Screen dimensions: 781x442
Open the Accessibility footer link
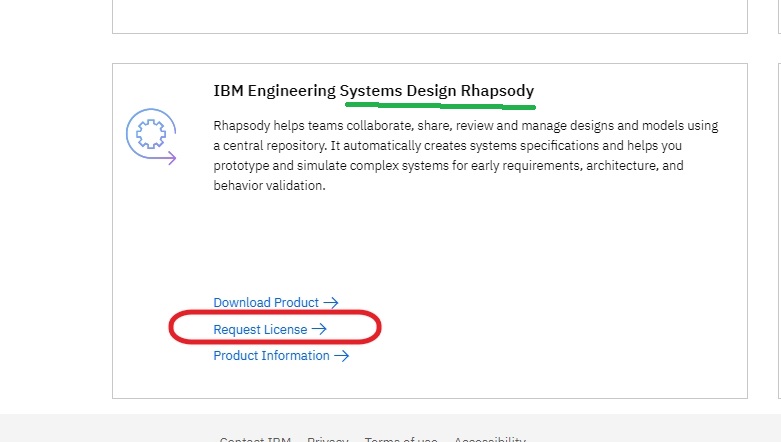pyautogui.click(x=490, y=439)
